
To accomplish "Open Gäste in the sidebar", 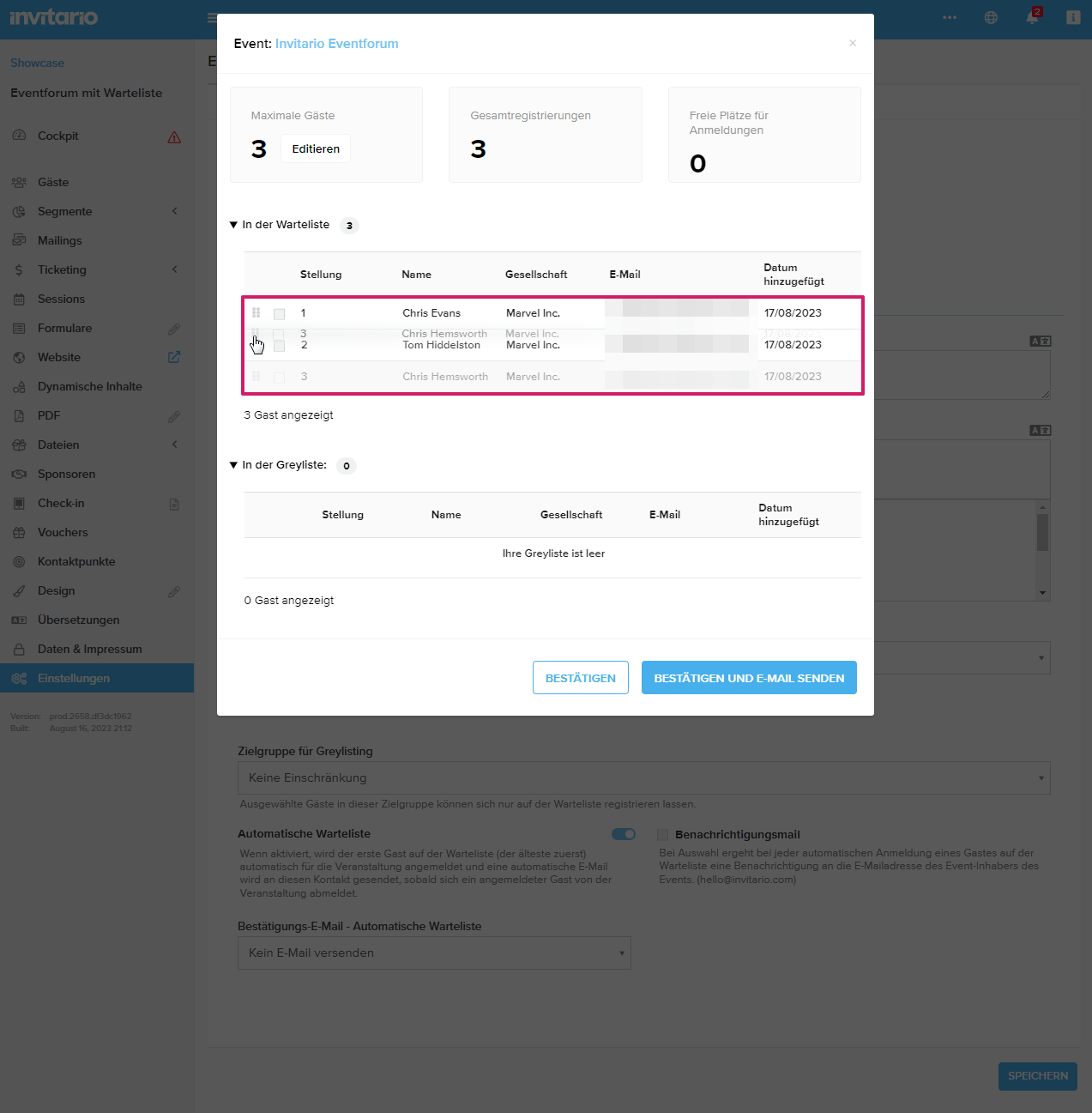I will click(53, 182).
